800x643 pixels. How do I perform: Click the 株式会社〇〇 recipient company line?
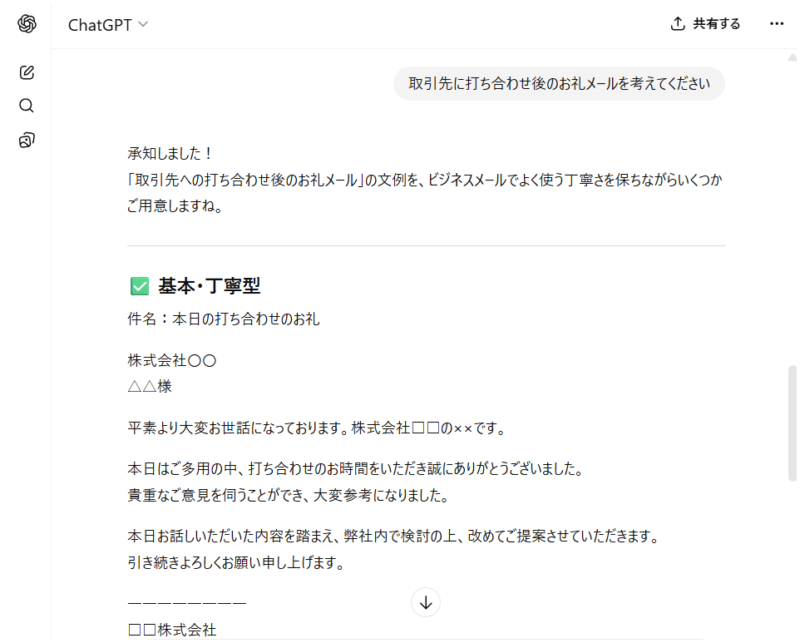tap(172, 360)
